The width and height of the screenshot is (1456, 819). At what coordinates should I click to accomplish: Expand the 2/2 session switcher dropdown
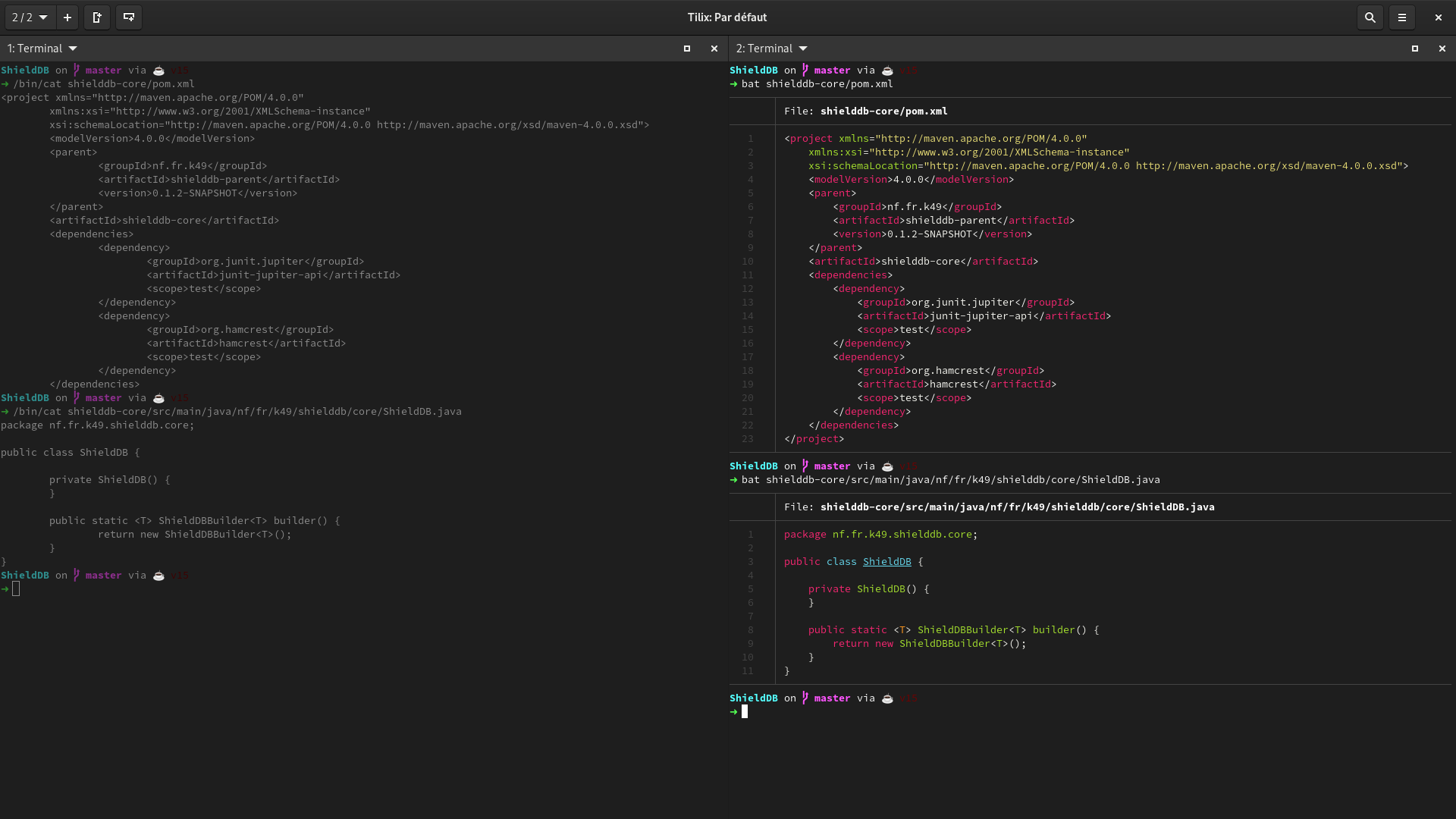30,17
